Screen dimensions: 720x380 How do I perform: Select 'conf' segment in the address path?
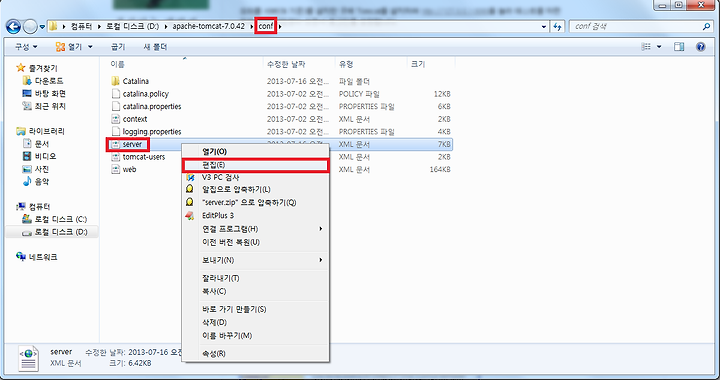click(x=265, y=26)
